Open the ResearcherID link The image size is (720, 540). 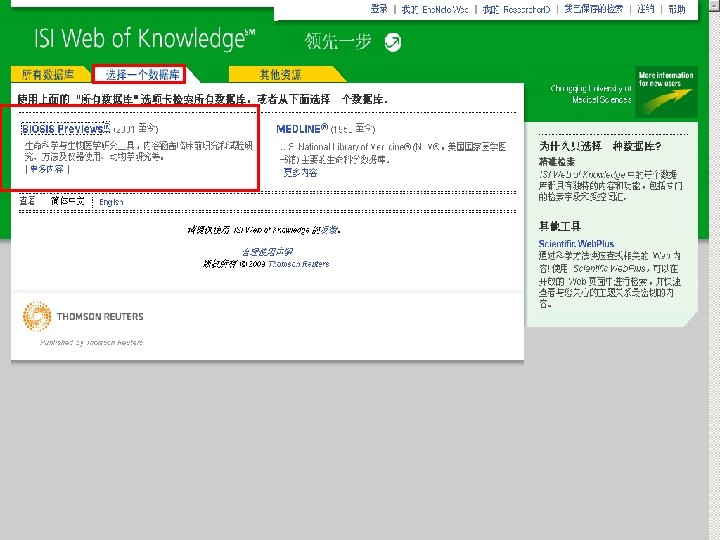[x=516, y=9]
